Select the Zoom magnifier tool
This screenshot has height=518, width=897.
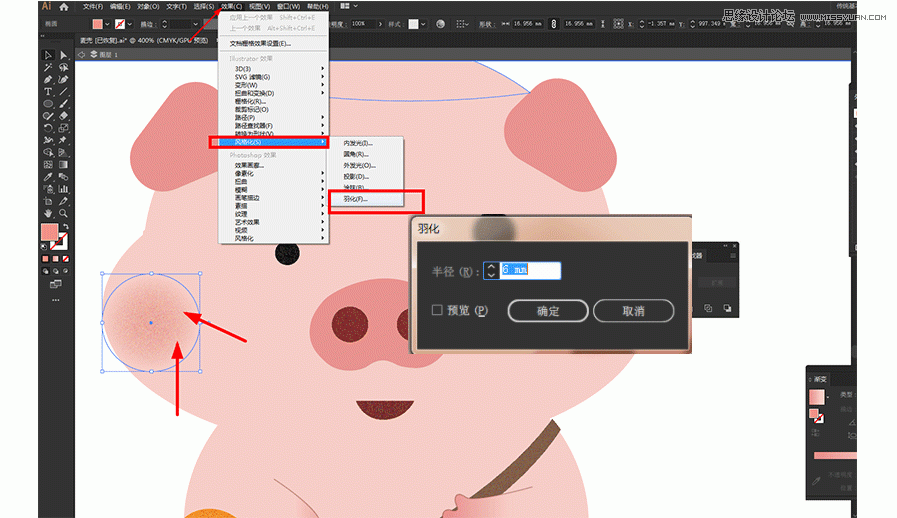63,213
